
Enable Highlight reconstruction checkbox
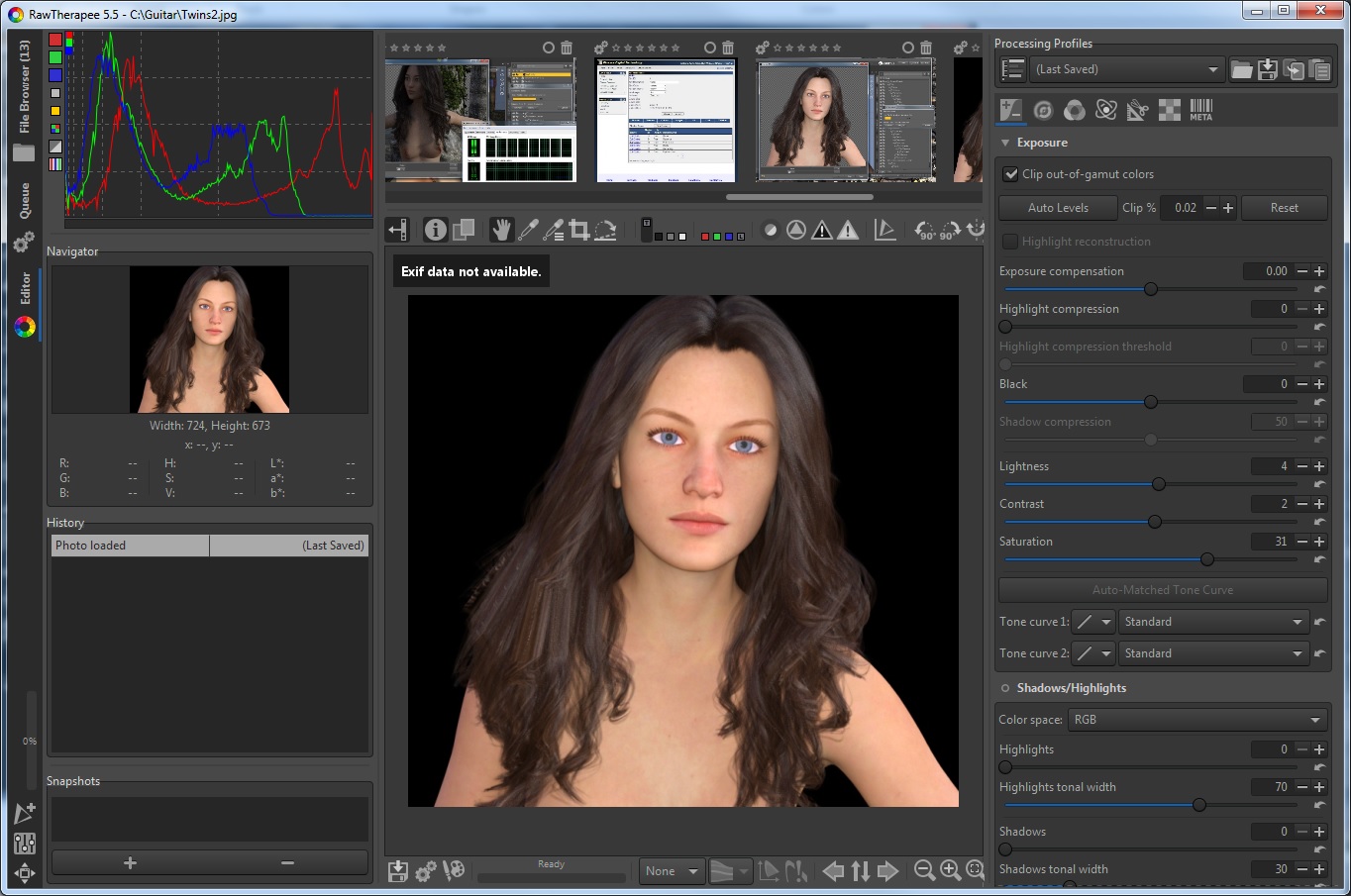point(1010,242)
